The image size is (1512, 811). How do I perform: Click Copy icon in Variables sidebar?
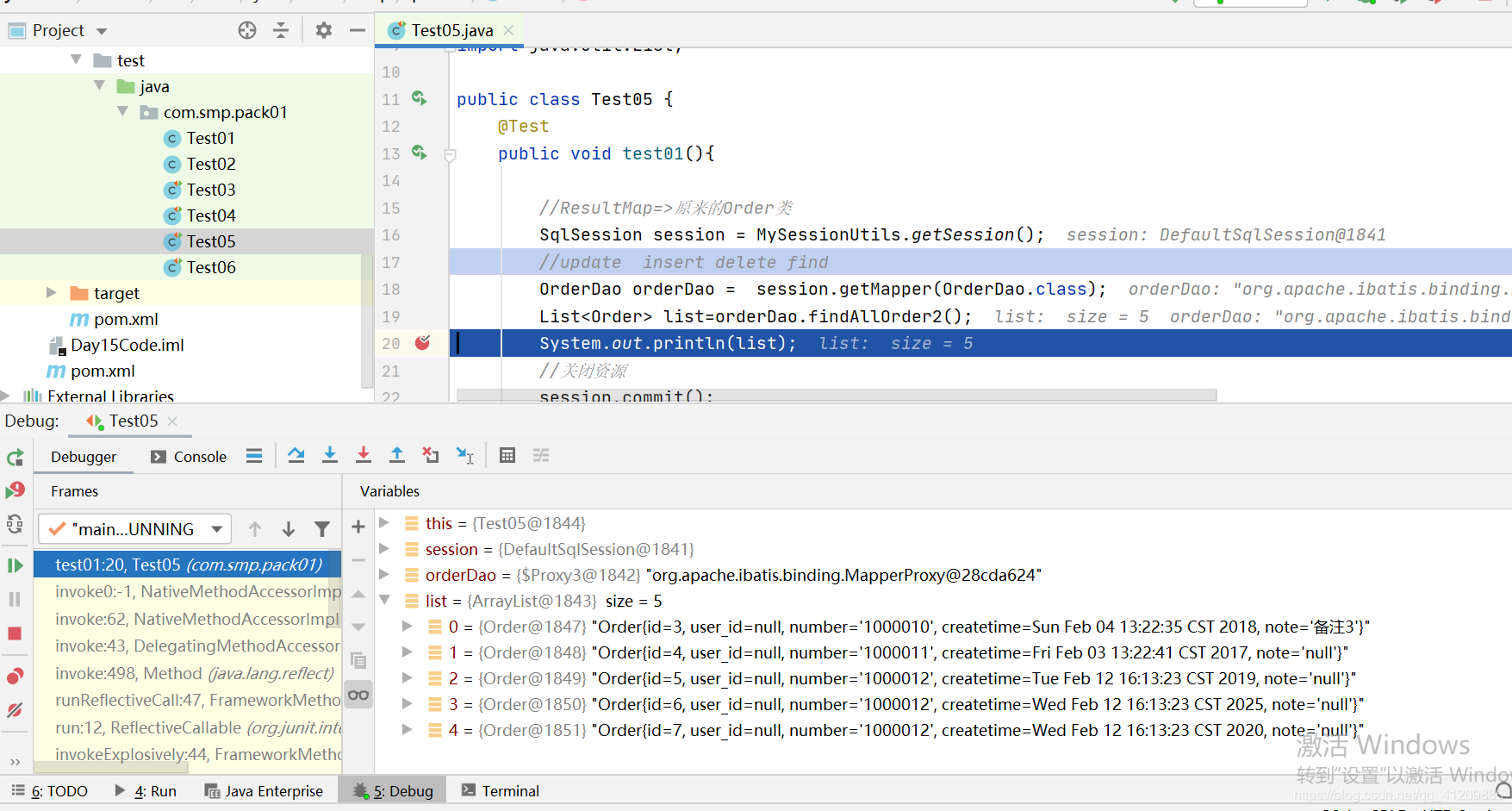pyautogui.click(x=358, y=661)
